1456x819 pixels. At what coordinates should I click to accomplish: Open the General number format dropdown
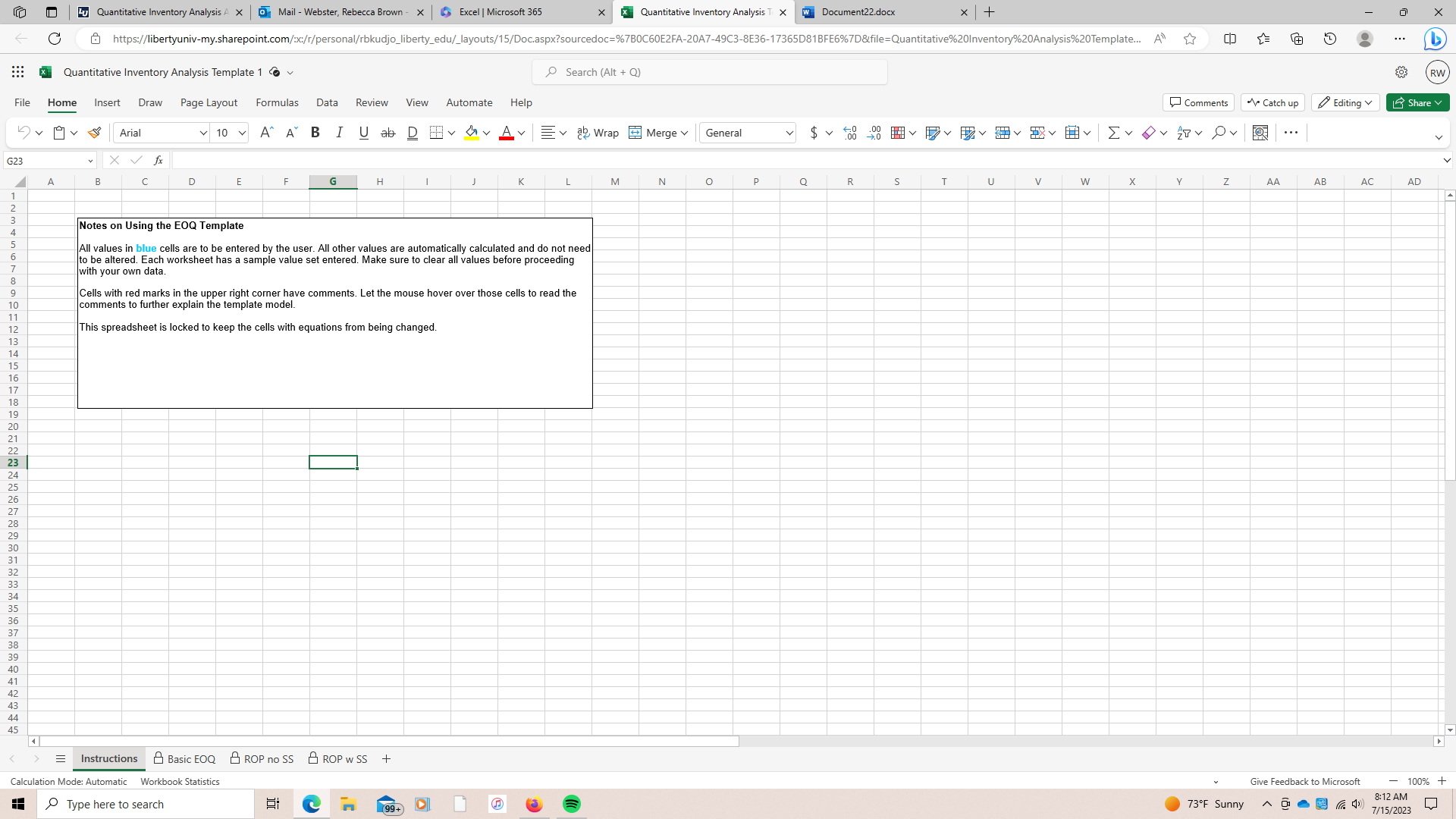(789, 133)
